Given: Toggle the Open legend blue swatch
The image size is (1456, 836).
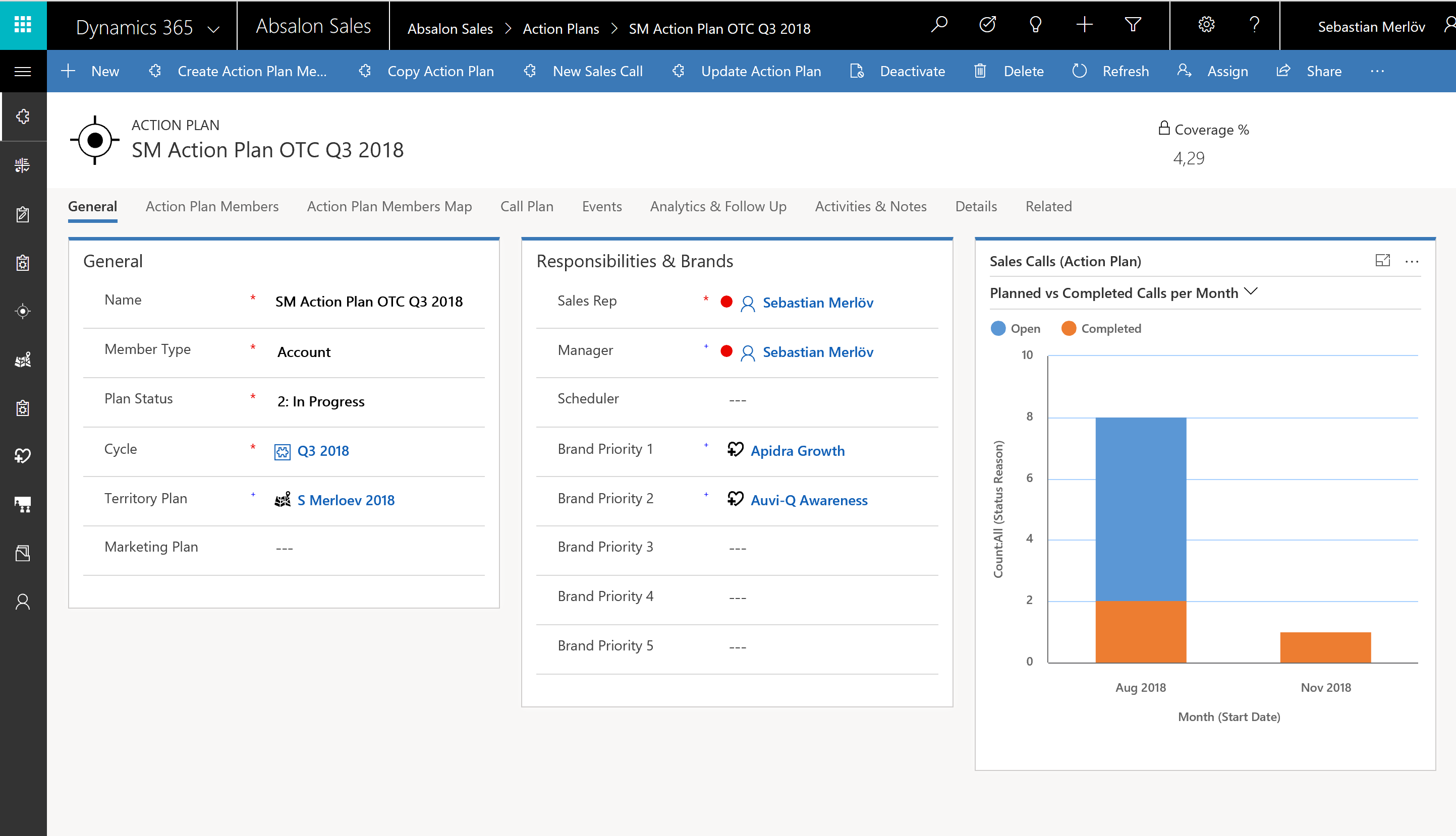Looking at the screenshot, I should pos(998,329).
